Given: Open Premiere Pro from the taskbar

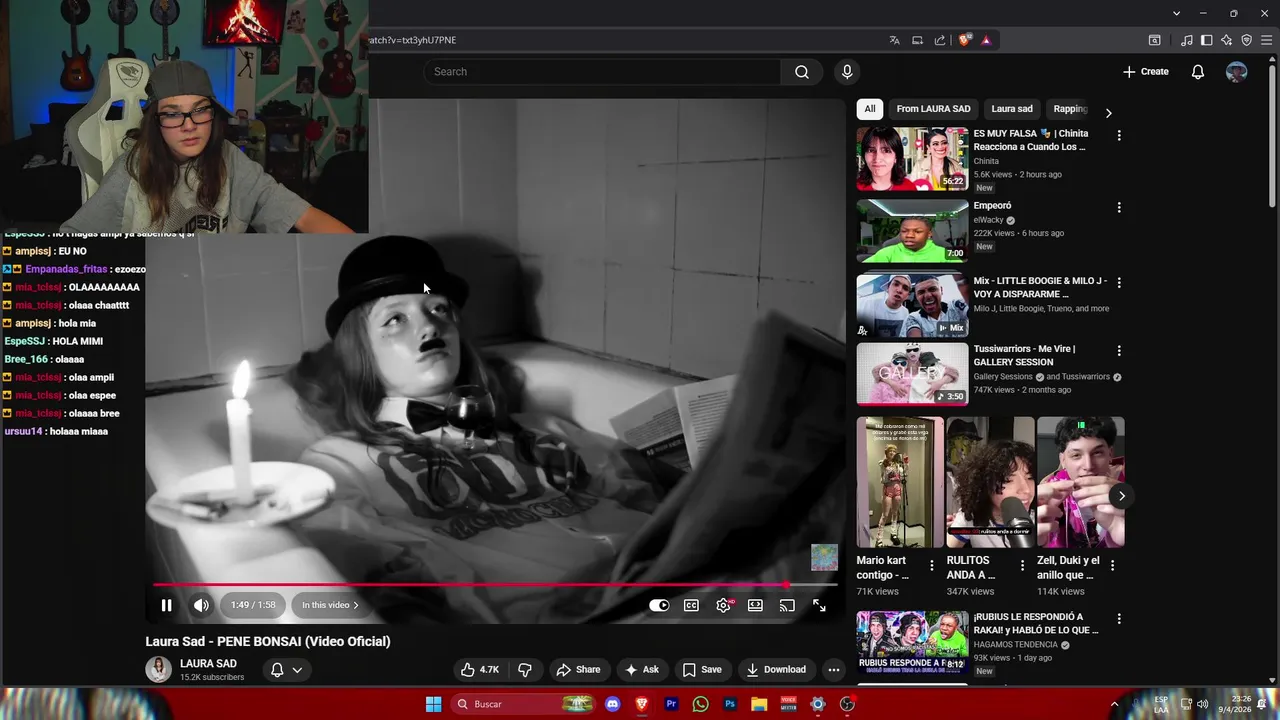Looking at the screenshot, I should coord(671,704).
